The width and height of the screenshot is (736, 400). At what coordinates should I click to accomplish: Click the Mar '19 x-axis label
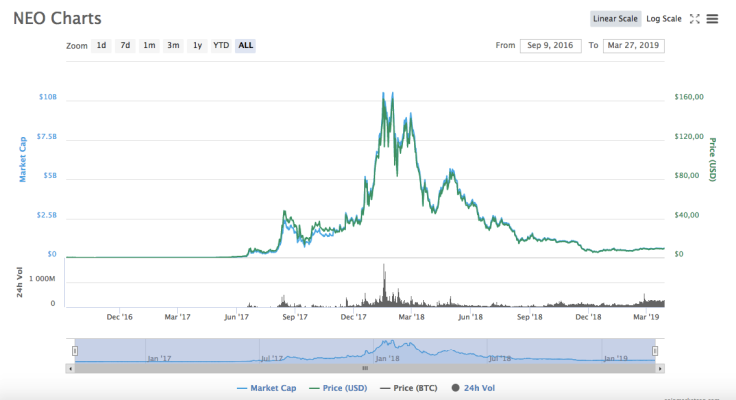(646, 317)
